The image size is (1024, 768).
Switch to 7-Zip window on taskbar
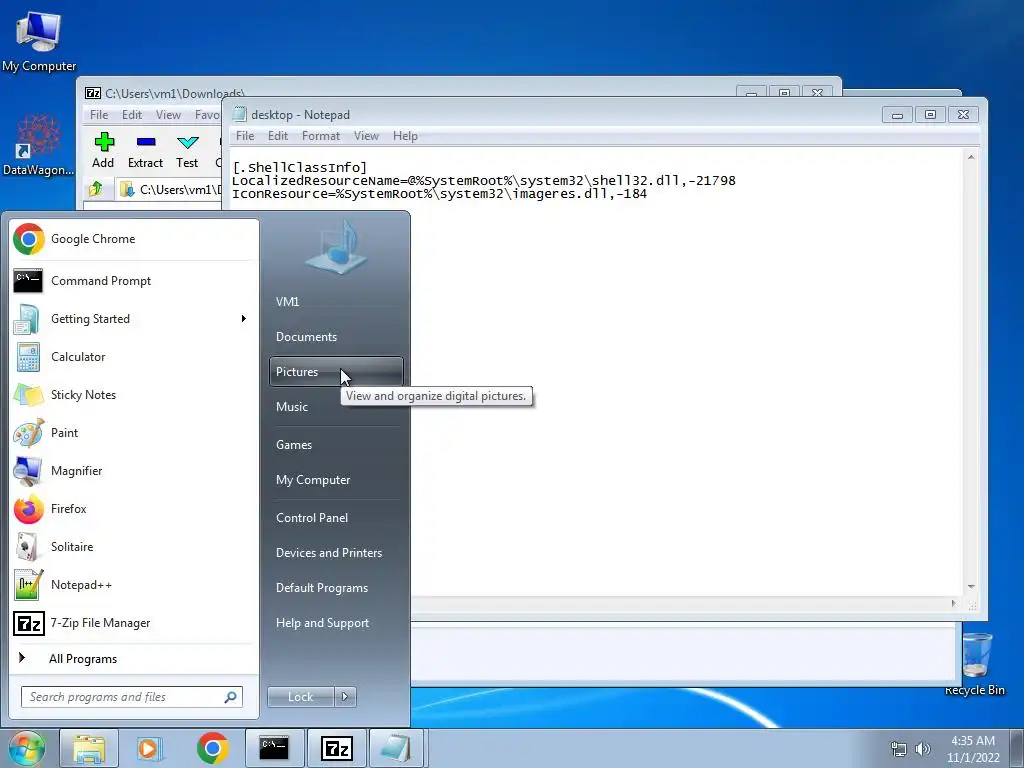coord(337,748)
